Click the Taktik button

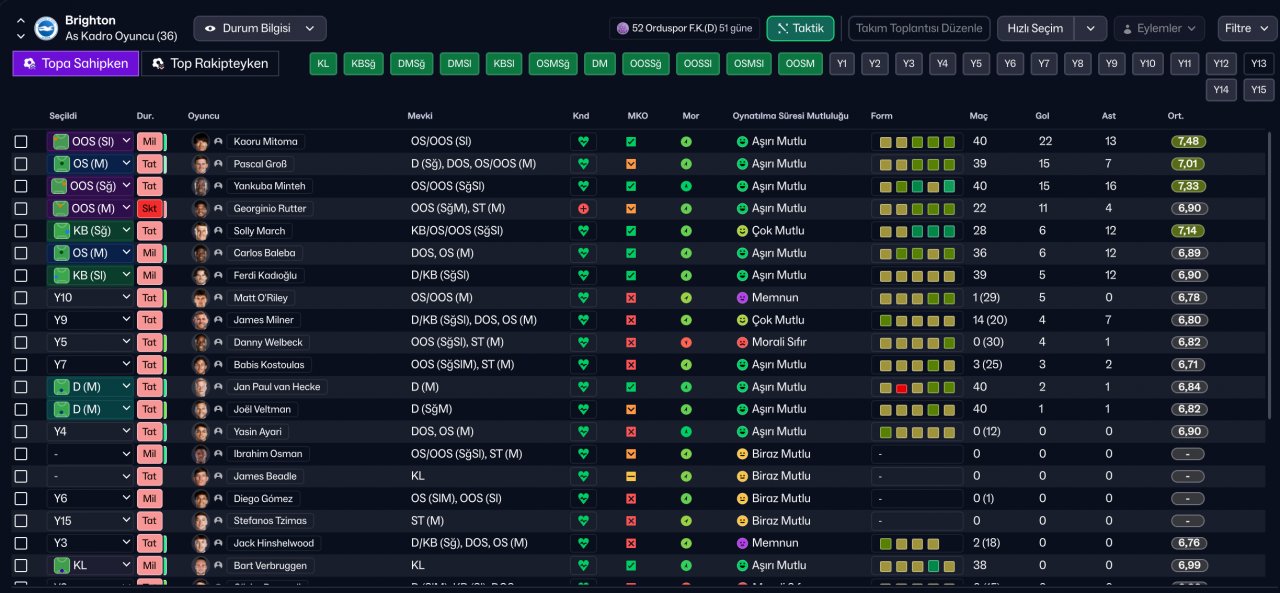tap(800, 28)
